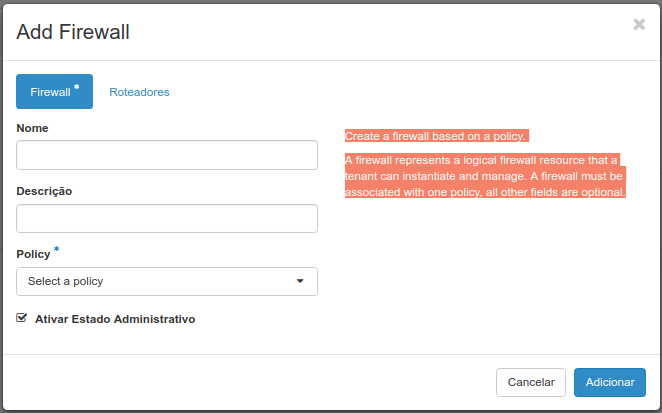Select the placeholder text Select a policy
This screenshot has height=413, width=662.
point(65,281)
